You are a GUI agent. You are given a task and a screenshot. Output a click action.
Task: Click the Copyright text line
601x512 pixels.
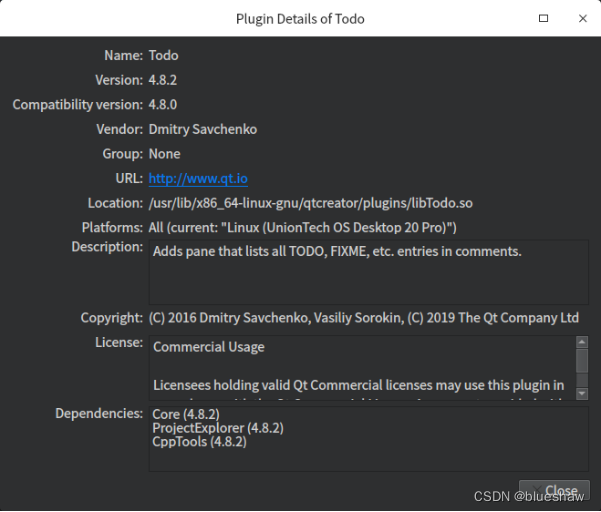pos(364,318)
